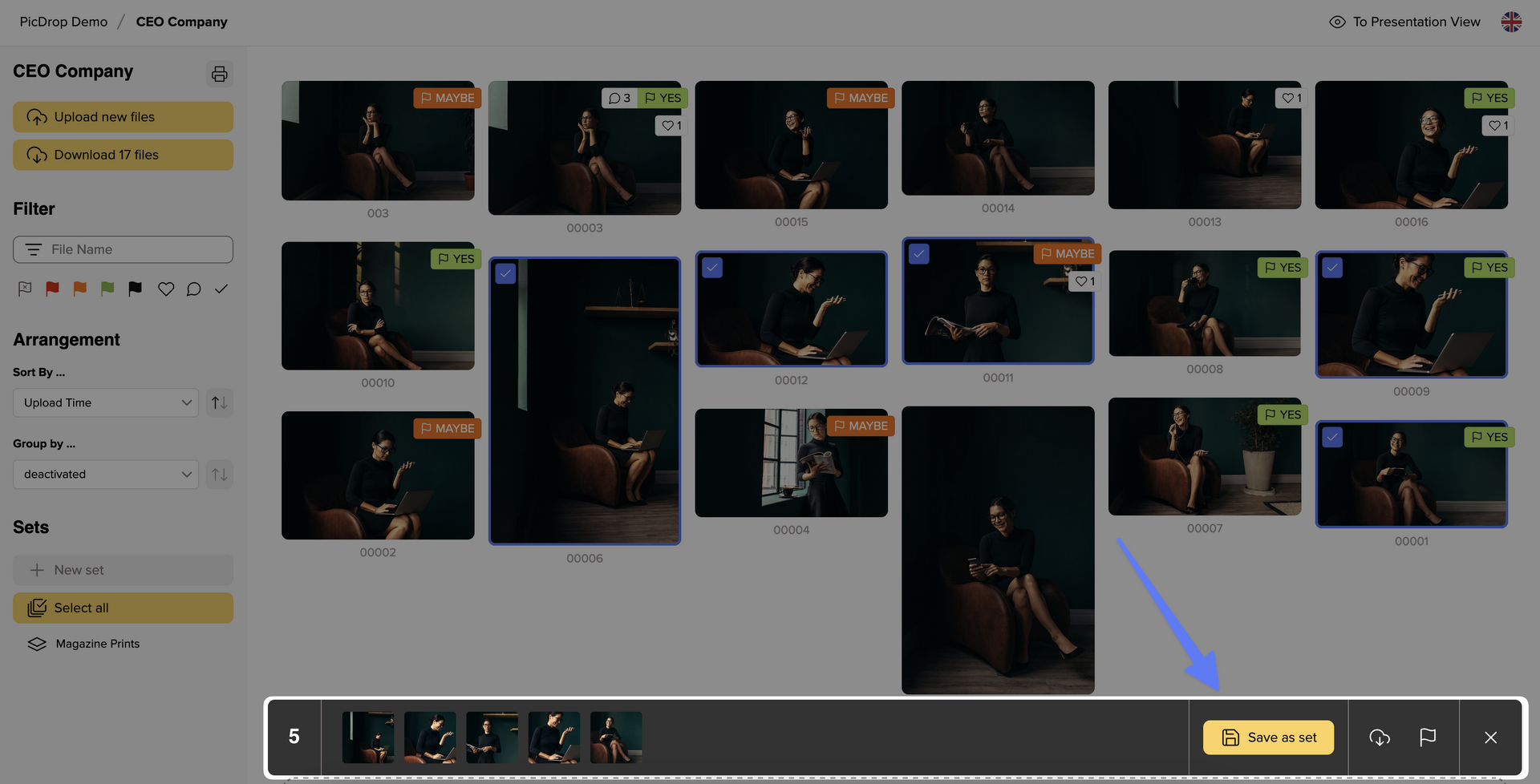Open the language flag selector
Image resolution: width=1540 pixels, height=784 pixels.
point(1511,22)
